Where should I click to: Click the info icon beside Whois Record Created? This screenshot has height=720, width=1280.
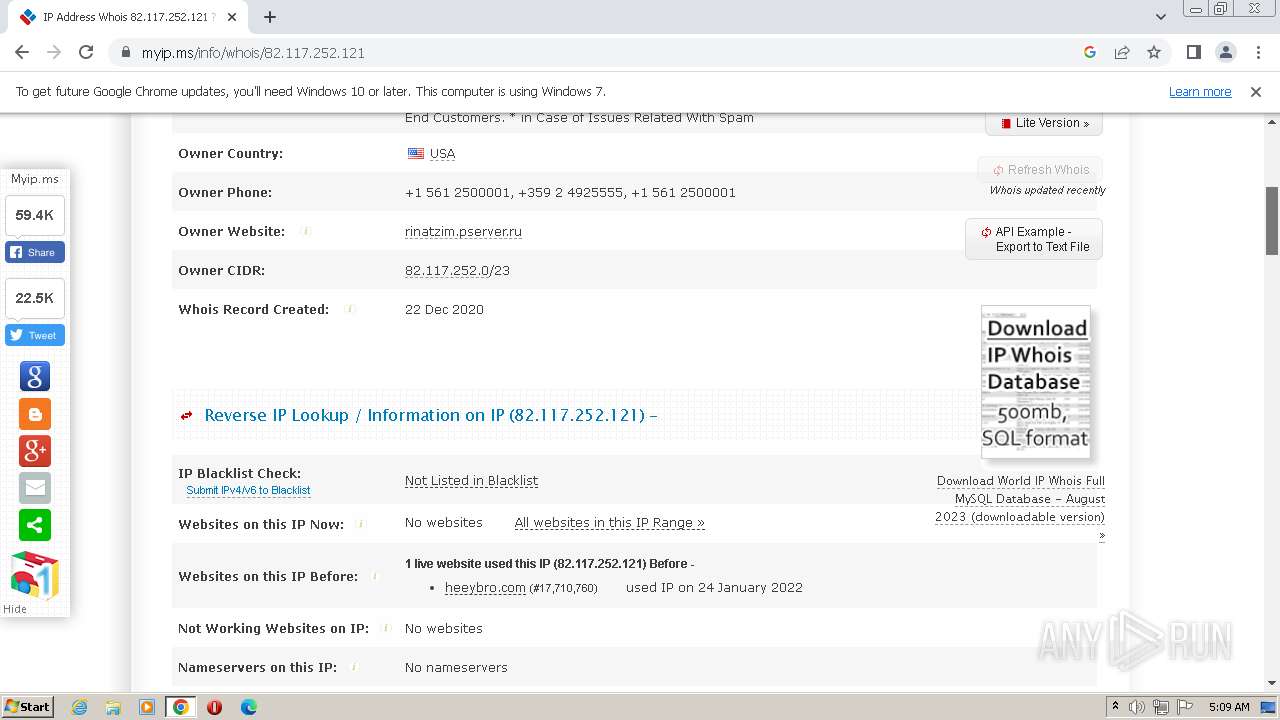(x=350, y=309)
